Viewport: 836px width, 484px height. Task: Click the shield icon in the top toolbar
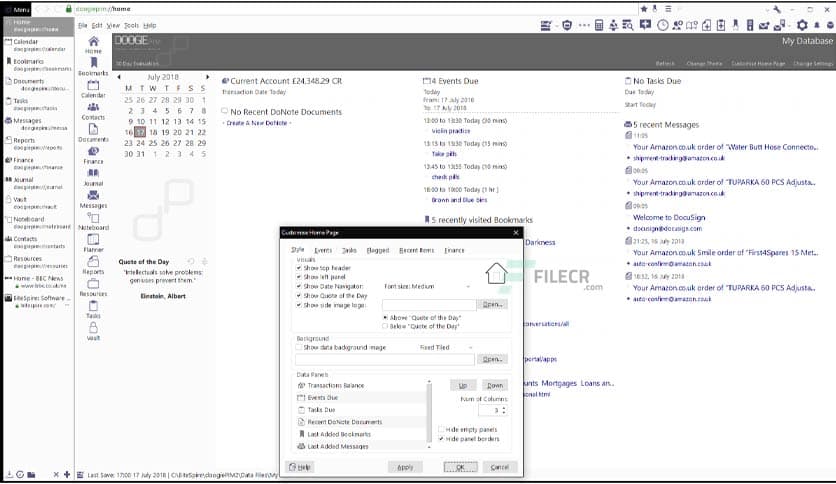click(x=567, y=25)
